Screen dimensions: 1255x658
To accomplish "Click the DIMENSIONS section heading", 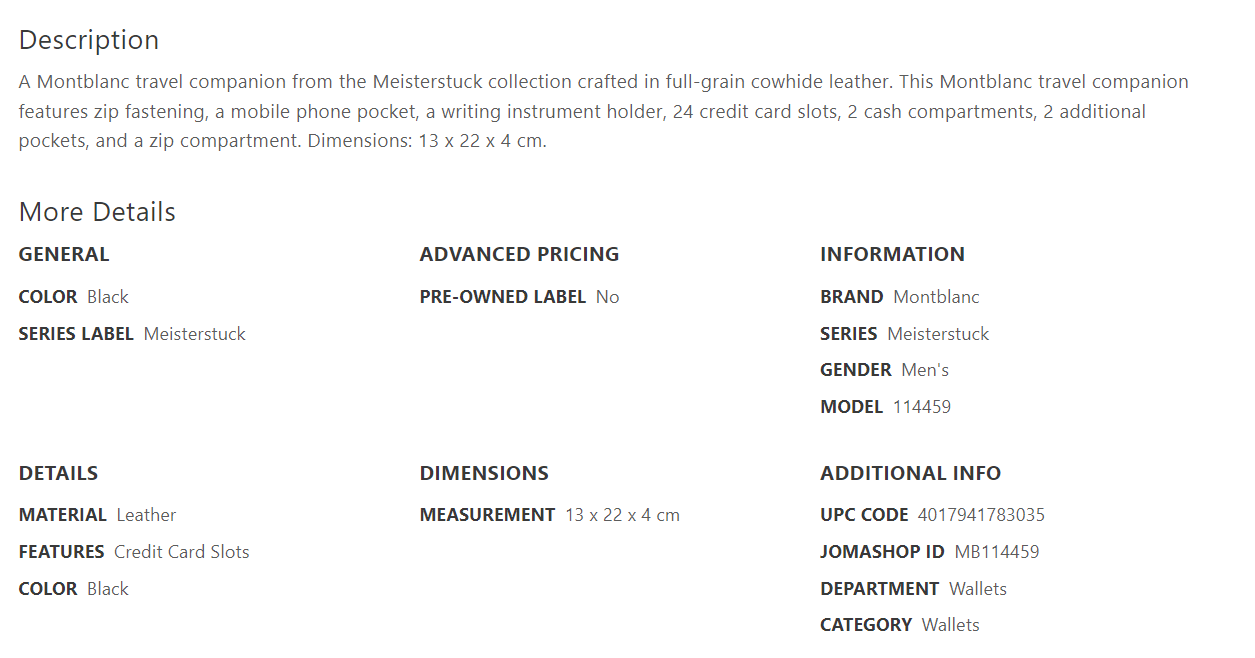I will (x=484, y=473).
